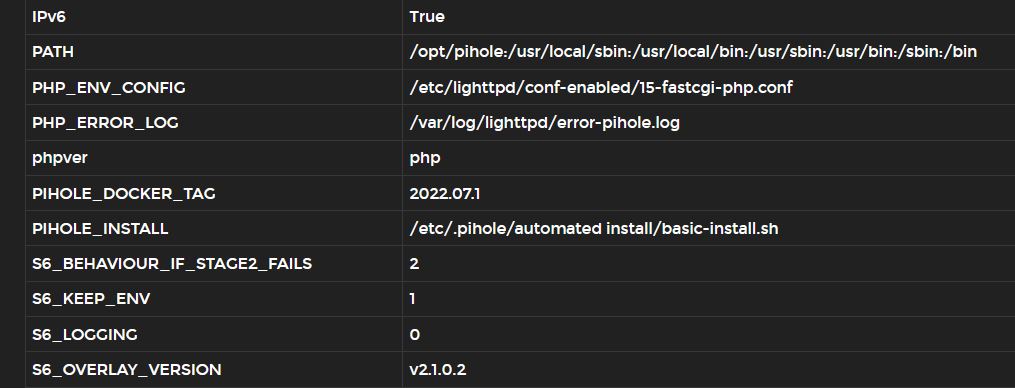Screen dimensions: 1015x388
Task: Click the error-pihole.log path value
Action: pyautogui.click(x=545, y=122)
